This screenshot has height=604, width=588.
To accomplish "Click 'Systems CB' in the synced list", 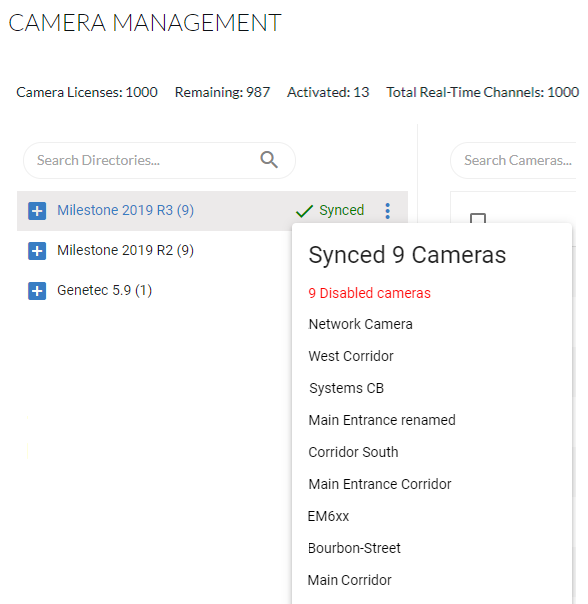I will pos(346,388).
